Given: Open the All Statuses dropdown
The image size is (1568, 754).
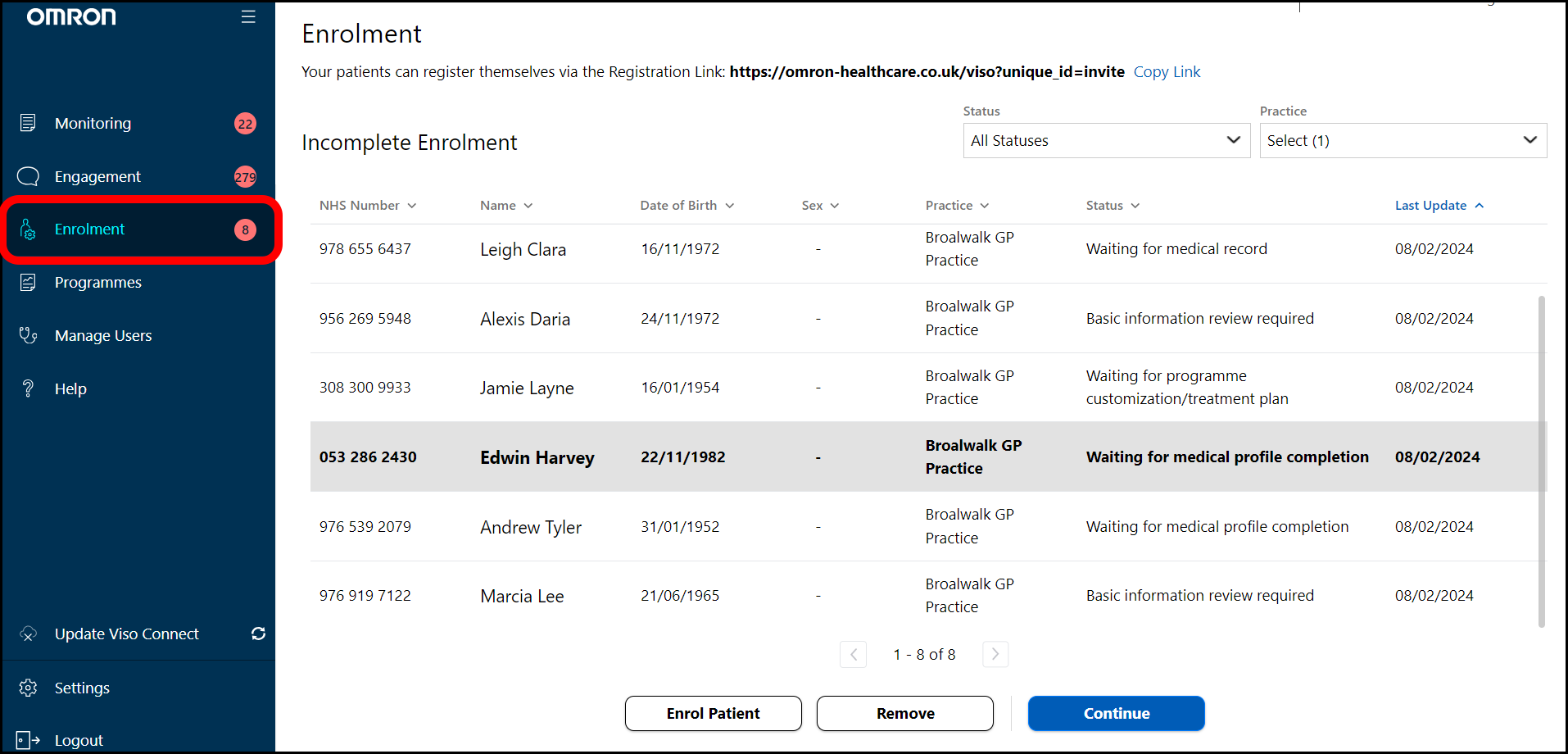Looking at the screenshot, I should click(1106, 141).
